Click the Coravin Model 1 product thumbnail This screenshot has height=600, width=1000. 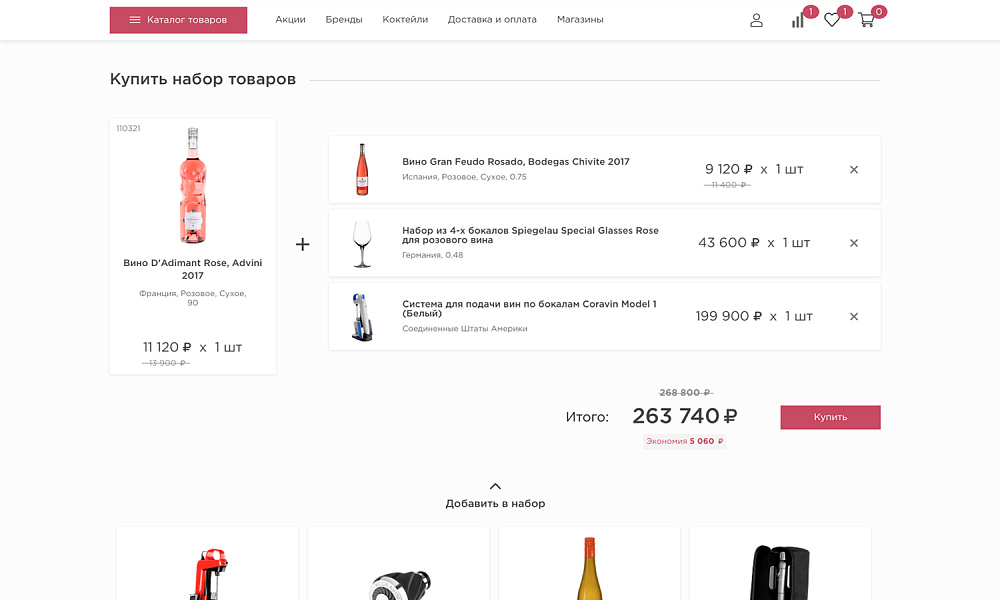click(361, 317)
